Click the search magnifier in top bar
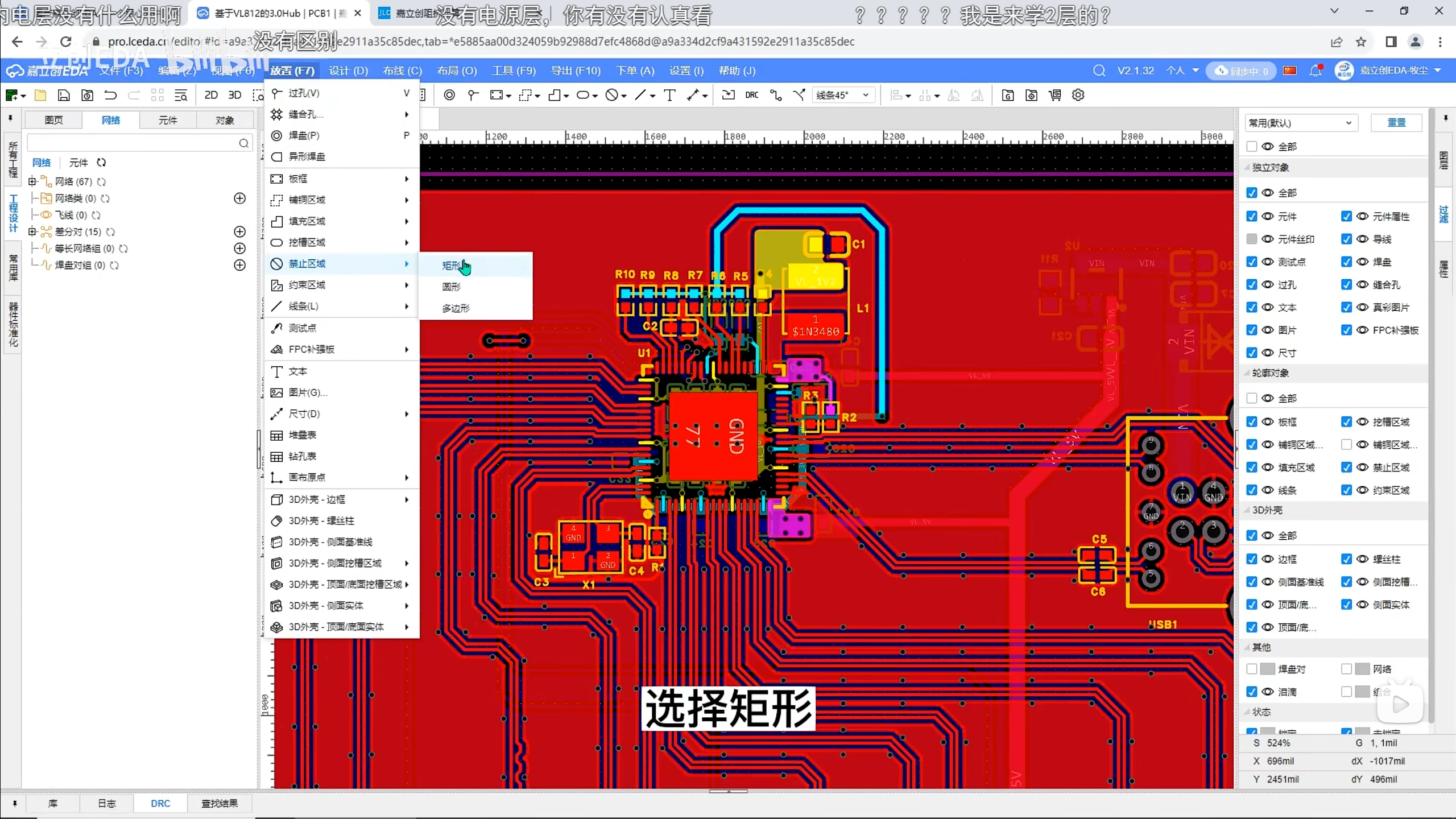 [x=1099, y=71]
